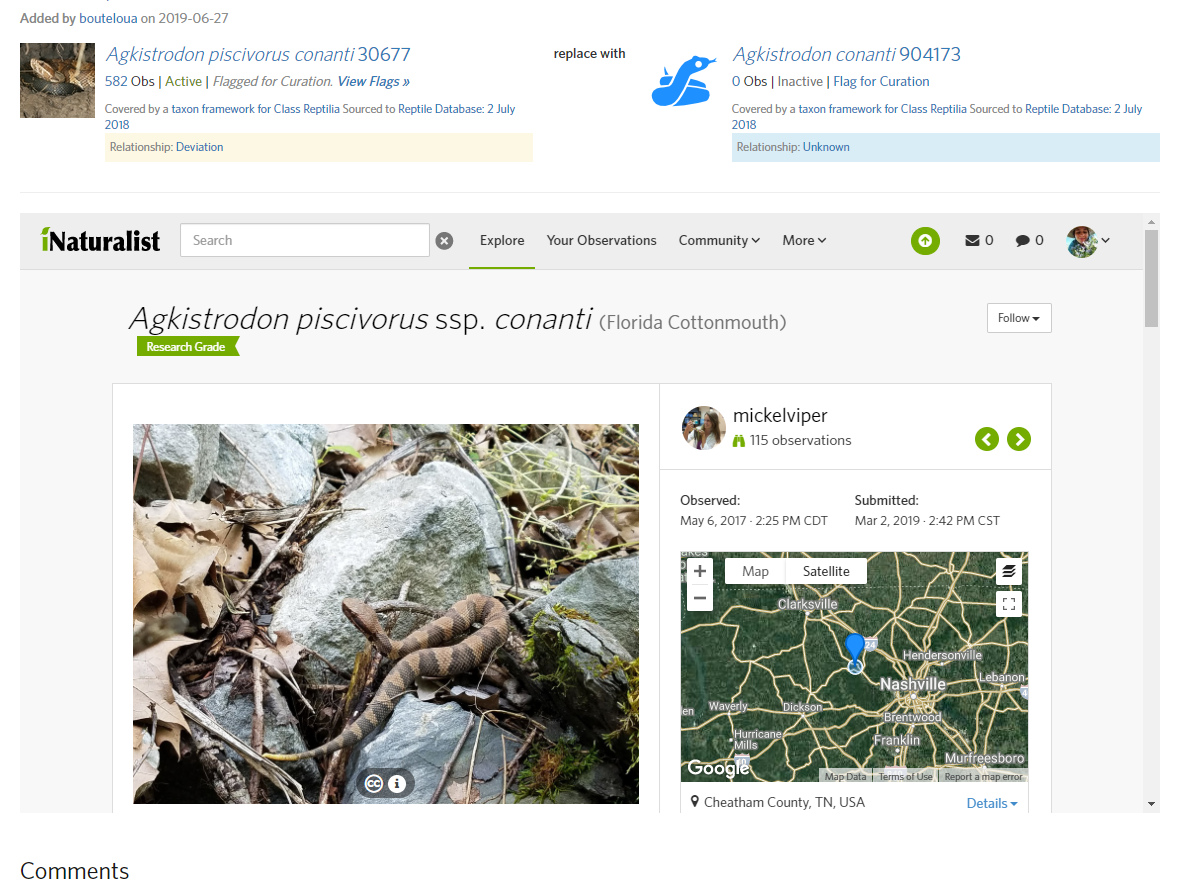Click Flag for Curation link

pyautogui.click(x=881, y=81)
